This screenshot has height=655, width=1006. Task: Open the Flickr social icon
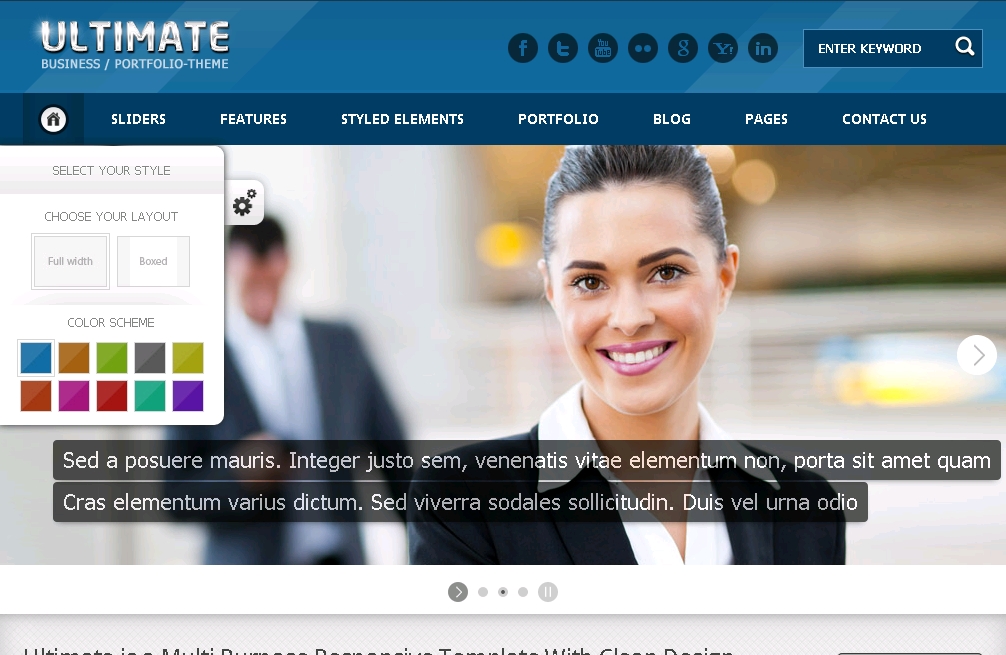pos(643,48)
